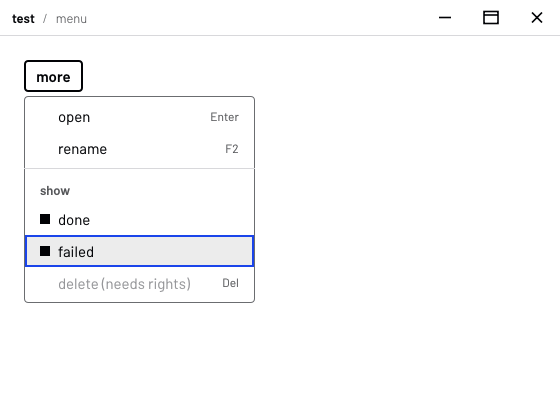Screen dimensions: 560x420
Task: Click the 'menu' breadcrumb in title bar
Action: (x=71, y=19)
